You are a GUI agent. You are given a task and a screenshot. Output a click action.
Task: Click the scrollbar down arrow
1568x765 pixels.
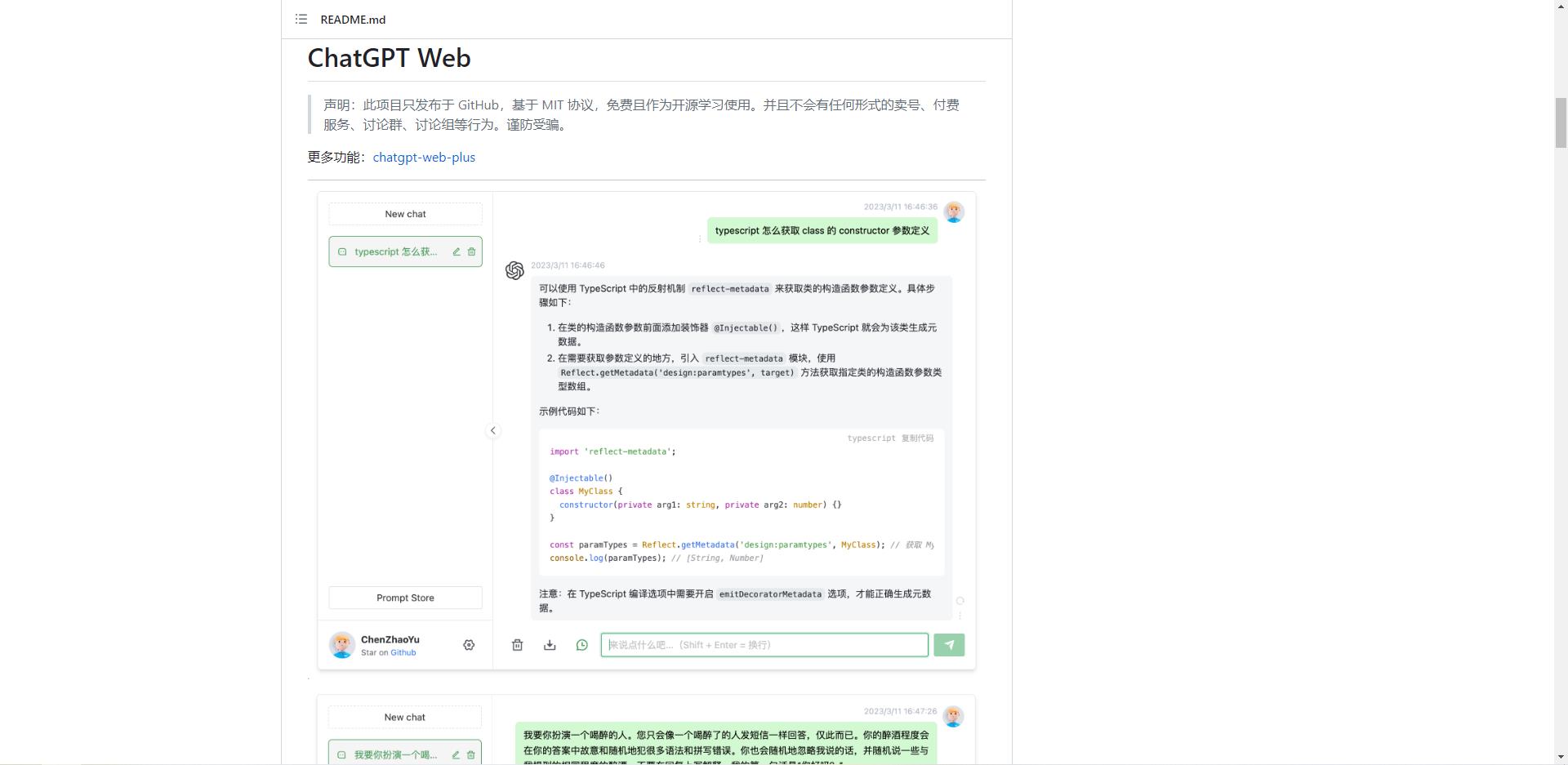[x=1561, y=758]
